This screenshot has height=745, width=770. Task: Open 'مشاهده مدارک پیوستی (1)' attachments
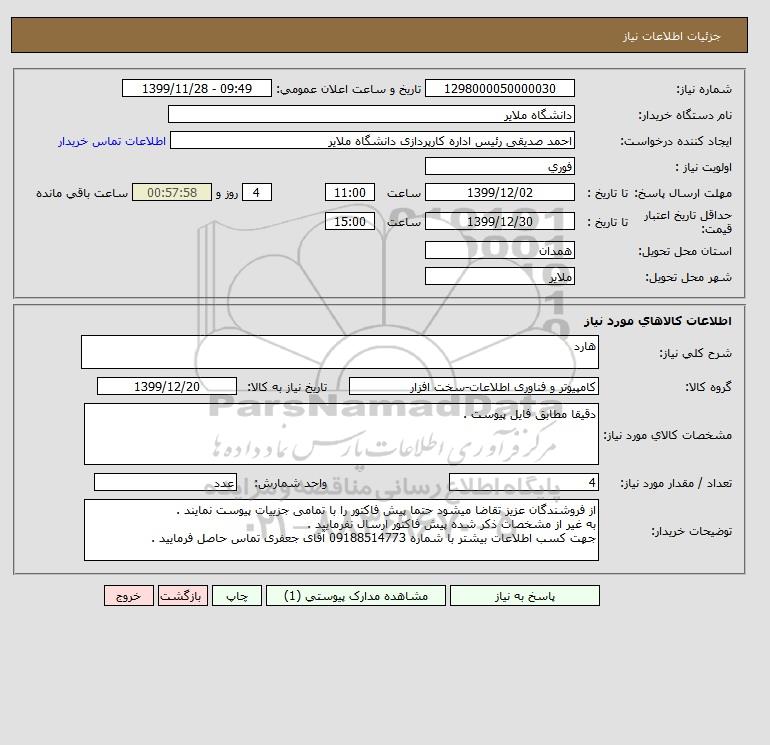click(356, 596)
